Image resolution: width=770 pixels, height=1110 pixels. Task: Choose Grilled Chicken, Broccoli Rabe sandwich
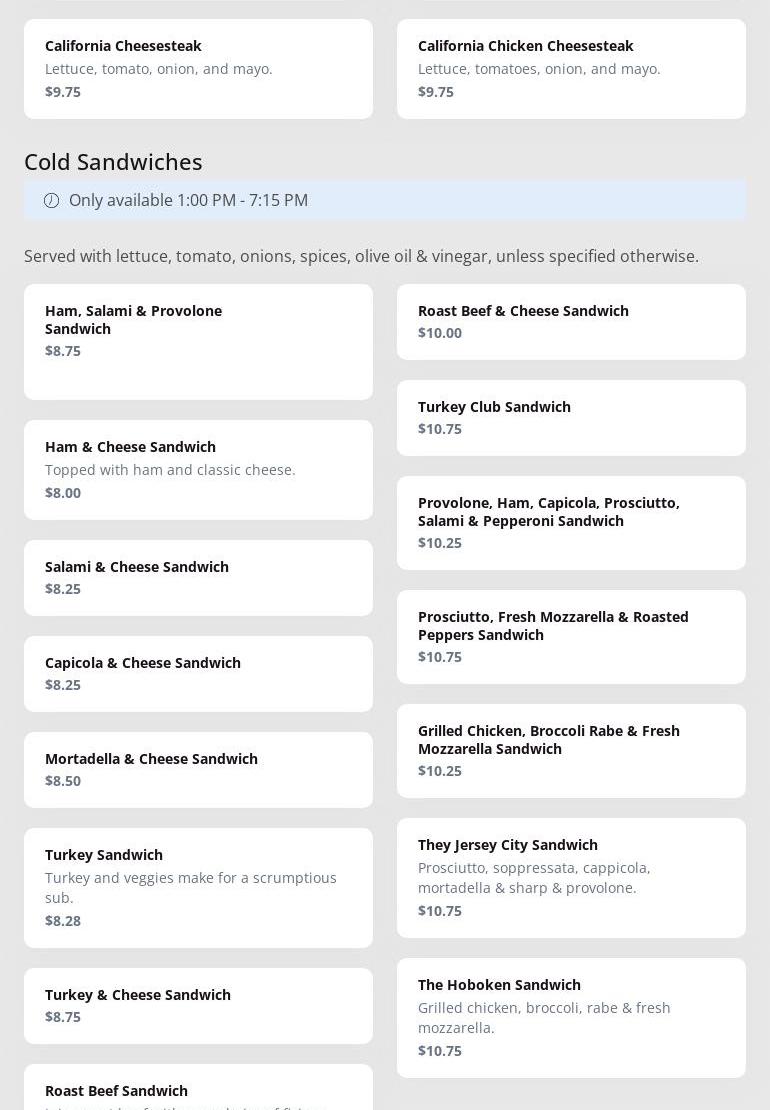click(x=571, y=750)
